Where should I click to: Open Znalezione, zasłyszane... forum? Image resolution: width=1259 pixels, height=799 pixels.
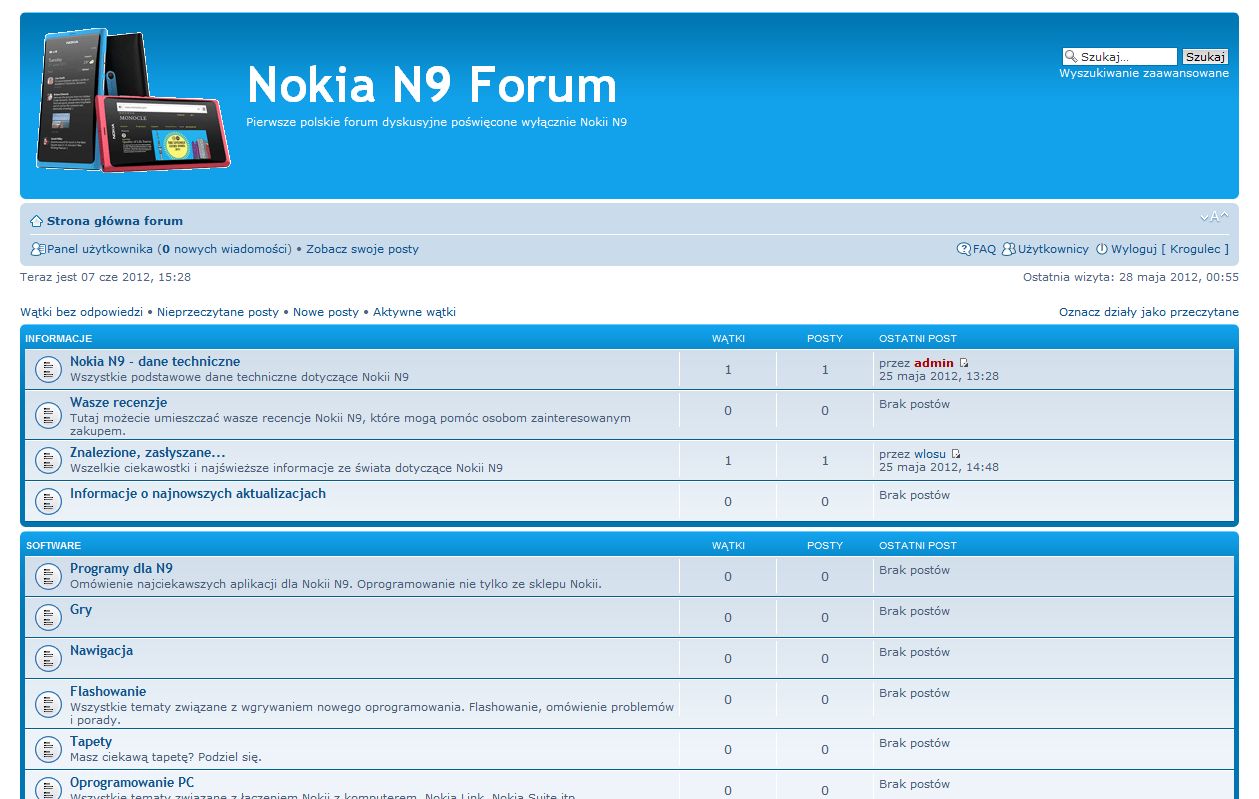pos(147,452)
